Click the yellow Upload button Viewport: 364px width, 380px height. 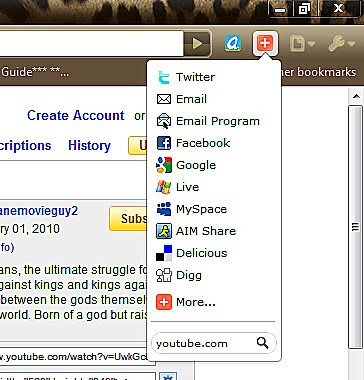click(x=138, y=146)
